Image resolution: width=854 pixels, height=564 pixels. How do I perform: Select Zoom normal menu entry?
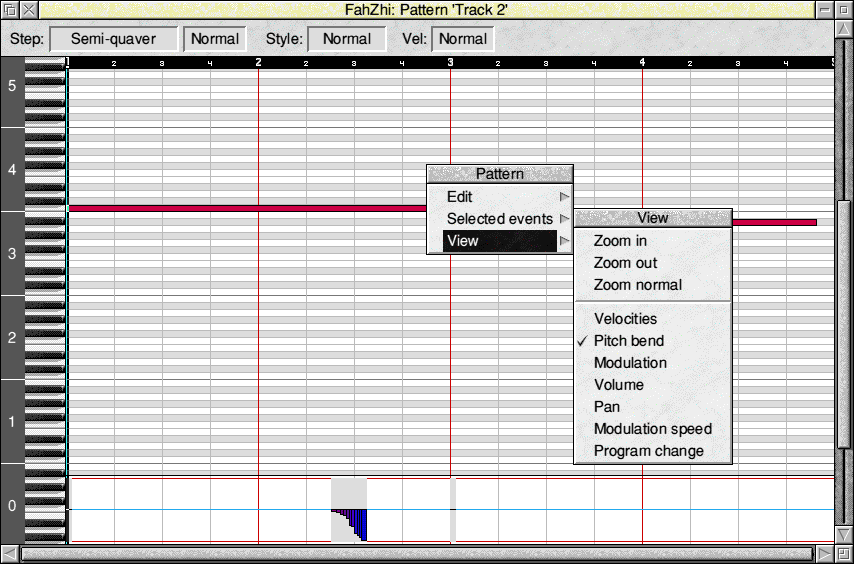tap(637, 285)
